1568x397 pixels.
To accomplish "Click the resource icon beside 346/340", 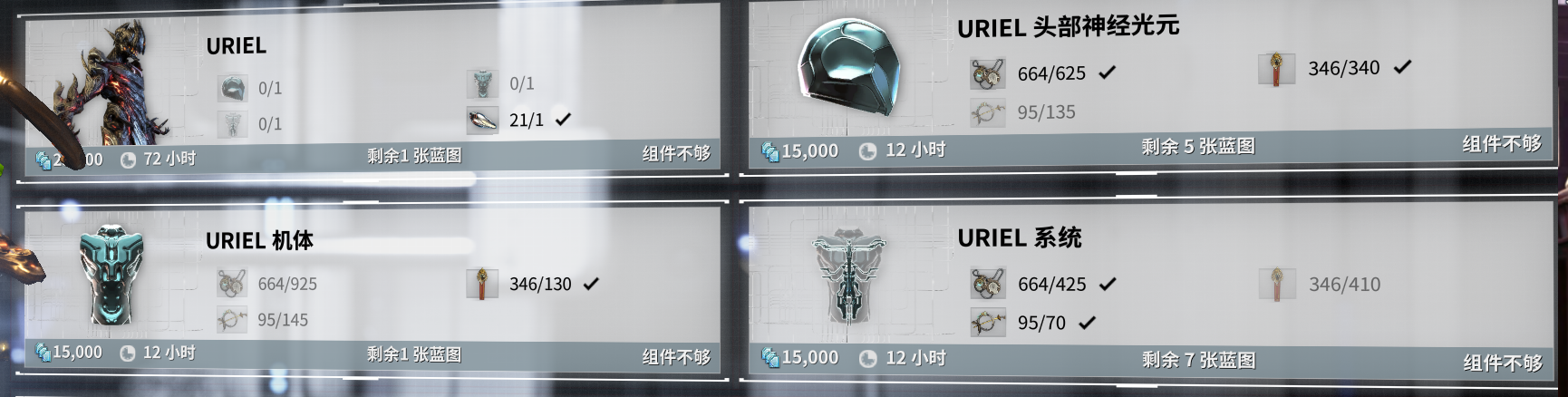I will tap(1276, 68).
